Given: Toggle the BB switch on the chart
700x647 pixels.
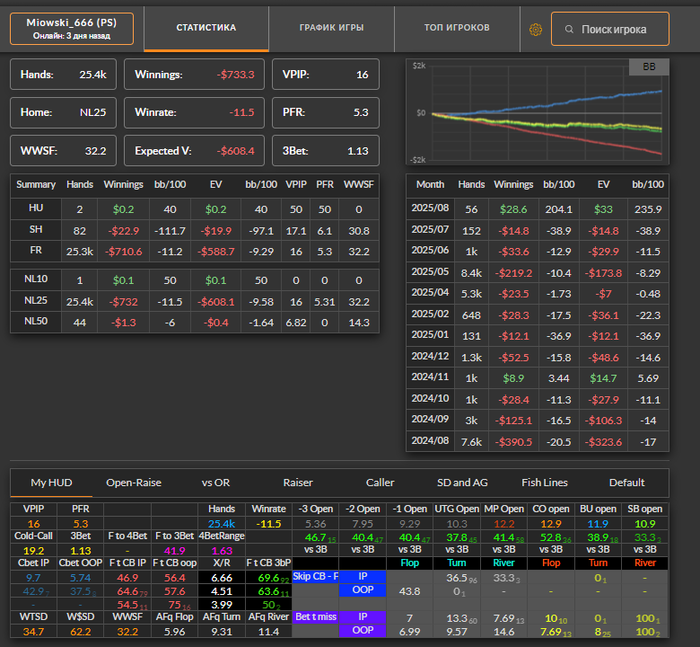Looking at the screenshot, I should 650,67.
